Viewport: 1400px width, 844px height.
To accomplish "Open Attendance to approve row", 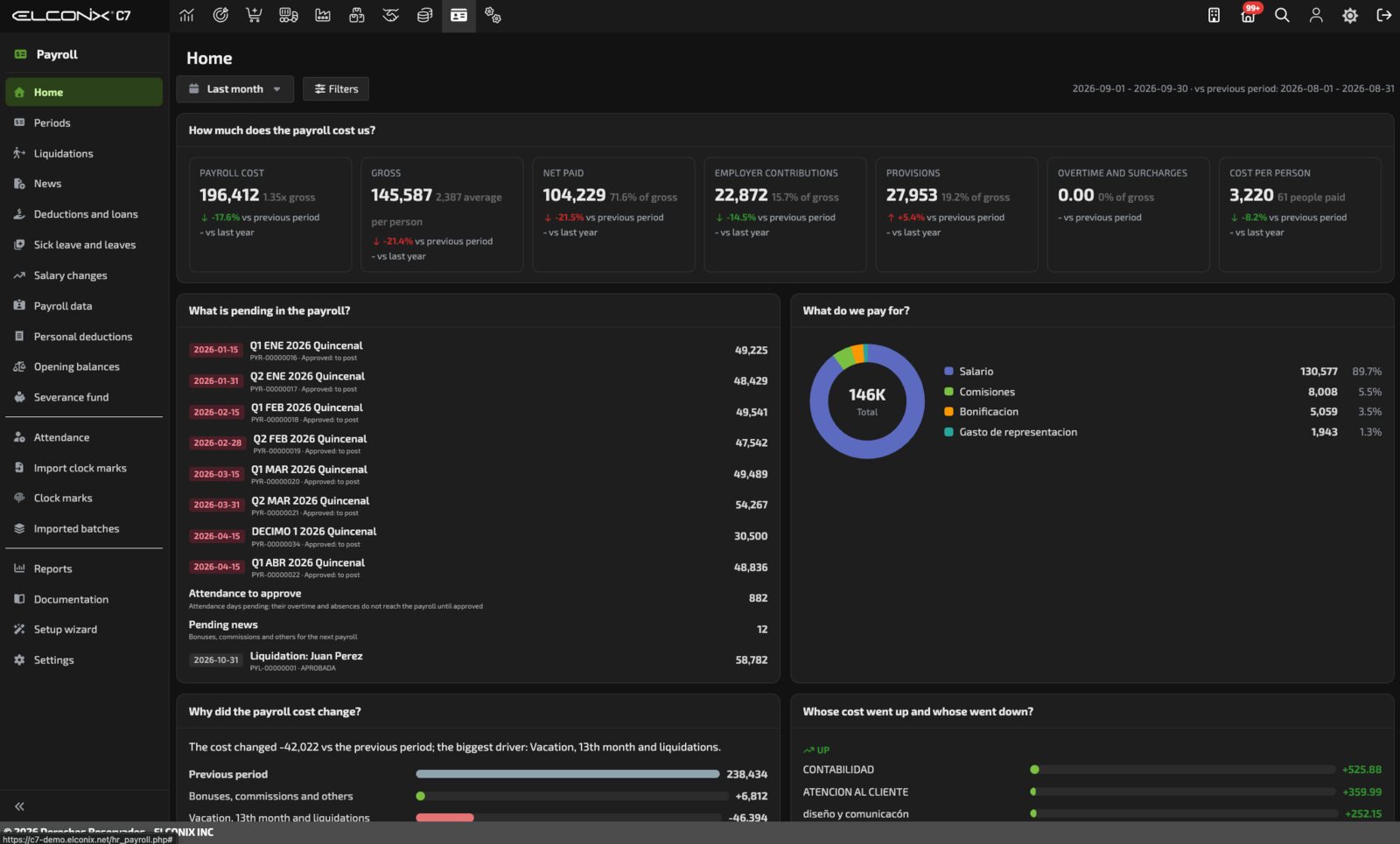I will (x=478, y=598).
